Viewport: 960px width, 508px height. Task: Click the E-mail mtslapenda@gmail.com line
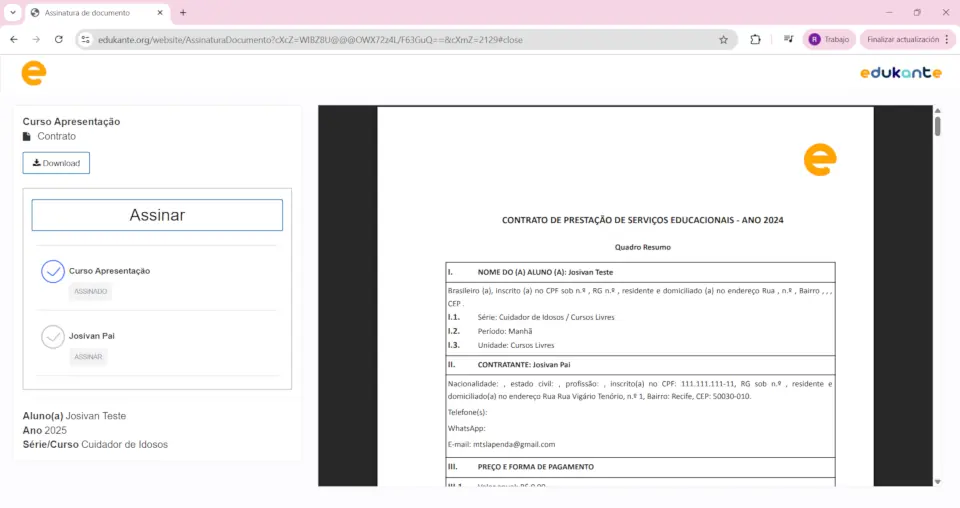[x=501, y=444]
